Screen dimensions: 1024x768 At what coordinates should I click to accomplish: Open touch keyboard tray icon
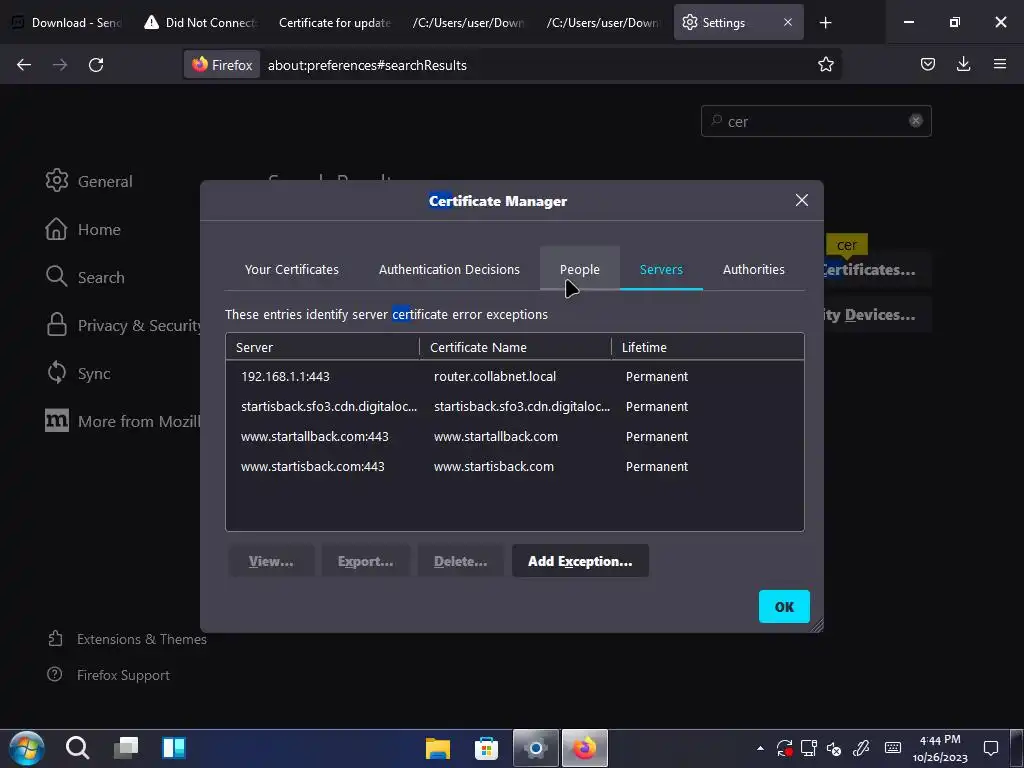(x=893, y=748)
